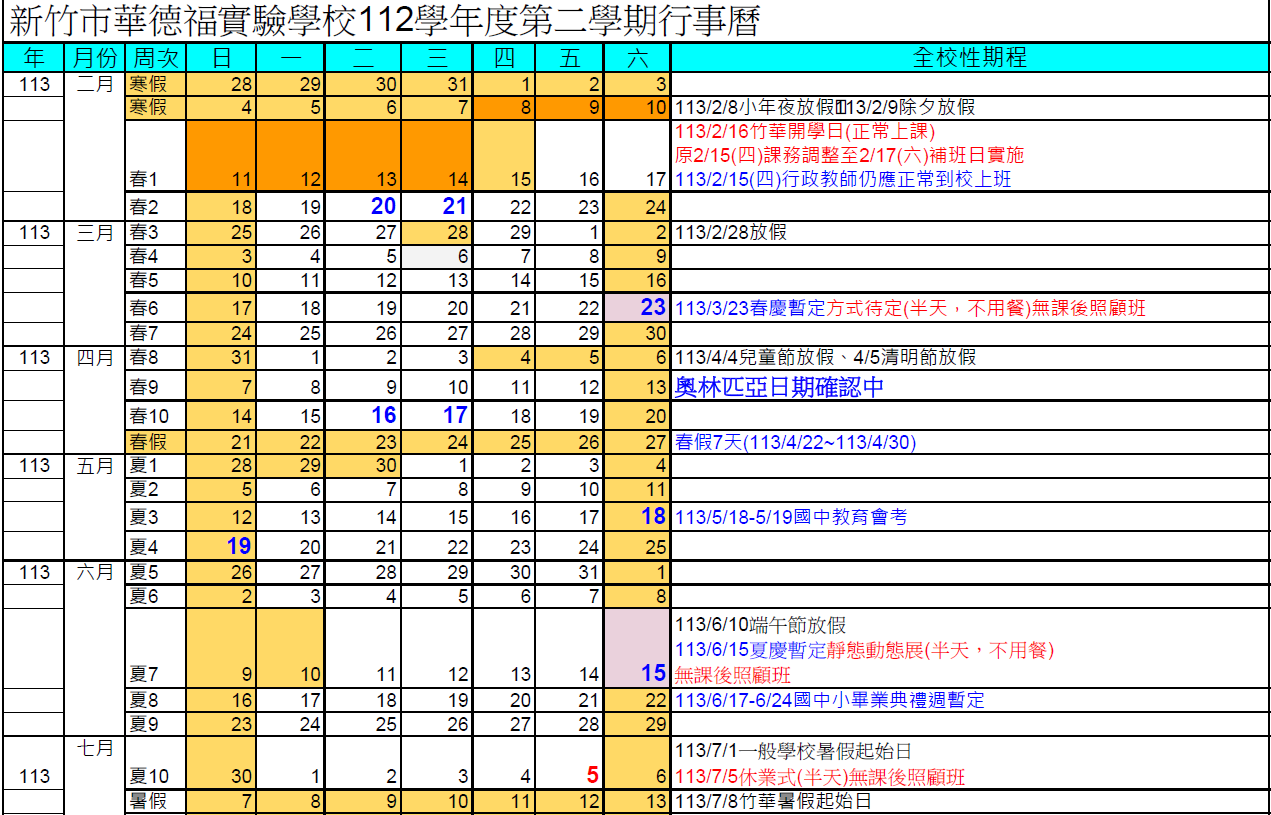This screenshot has width=1271, height=815.
Task: Click the note 113/2/8小年夜放假 113/2/9除夕放假
Action: (x=825, y=107)
